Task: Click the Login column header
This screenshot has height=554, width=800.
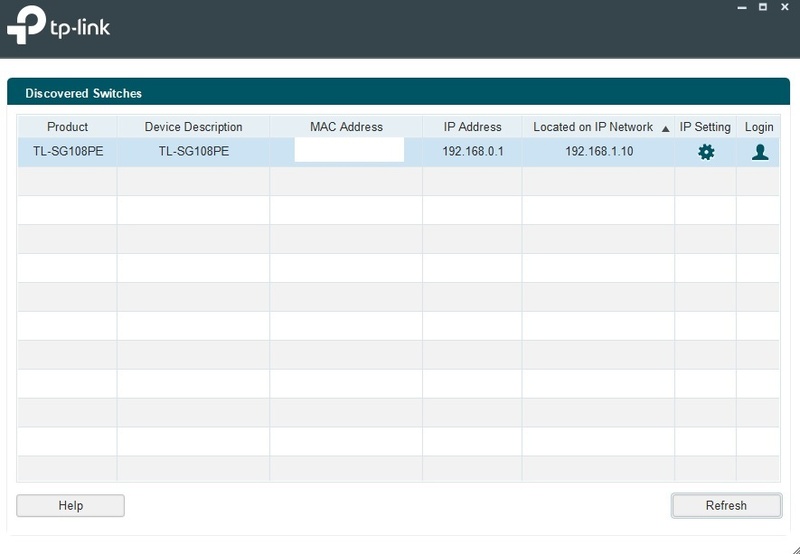Action: (x=759, y=127)
